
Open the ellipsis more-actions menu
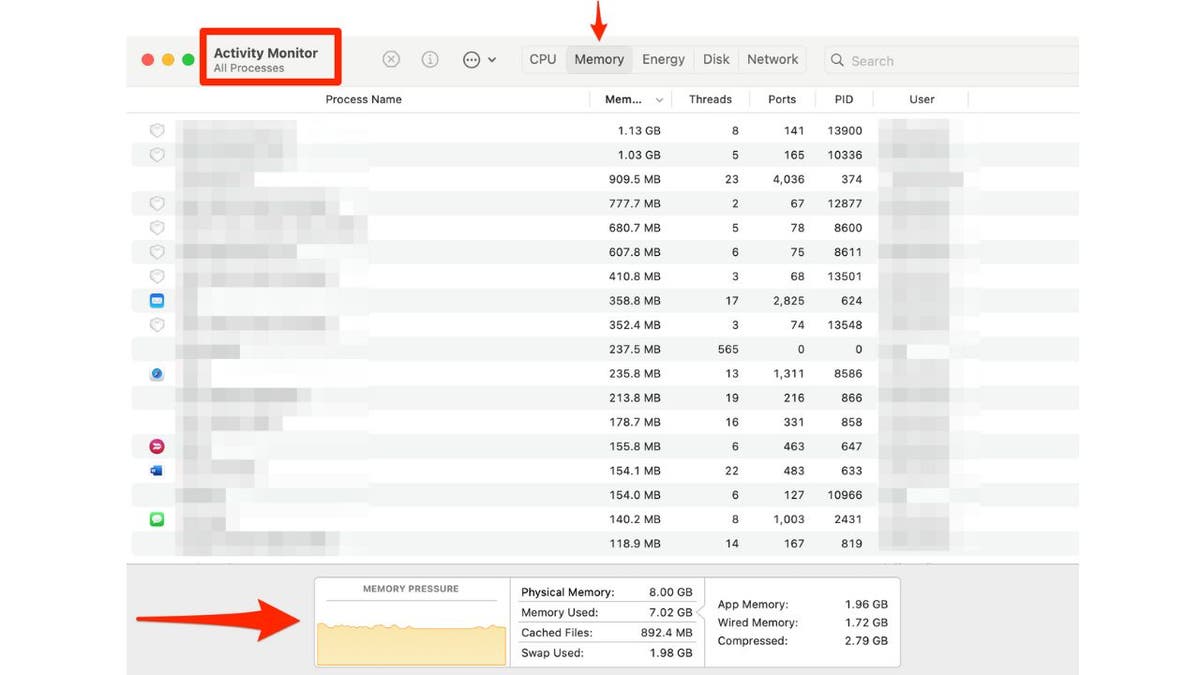point(479,60)
